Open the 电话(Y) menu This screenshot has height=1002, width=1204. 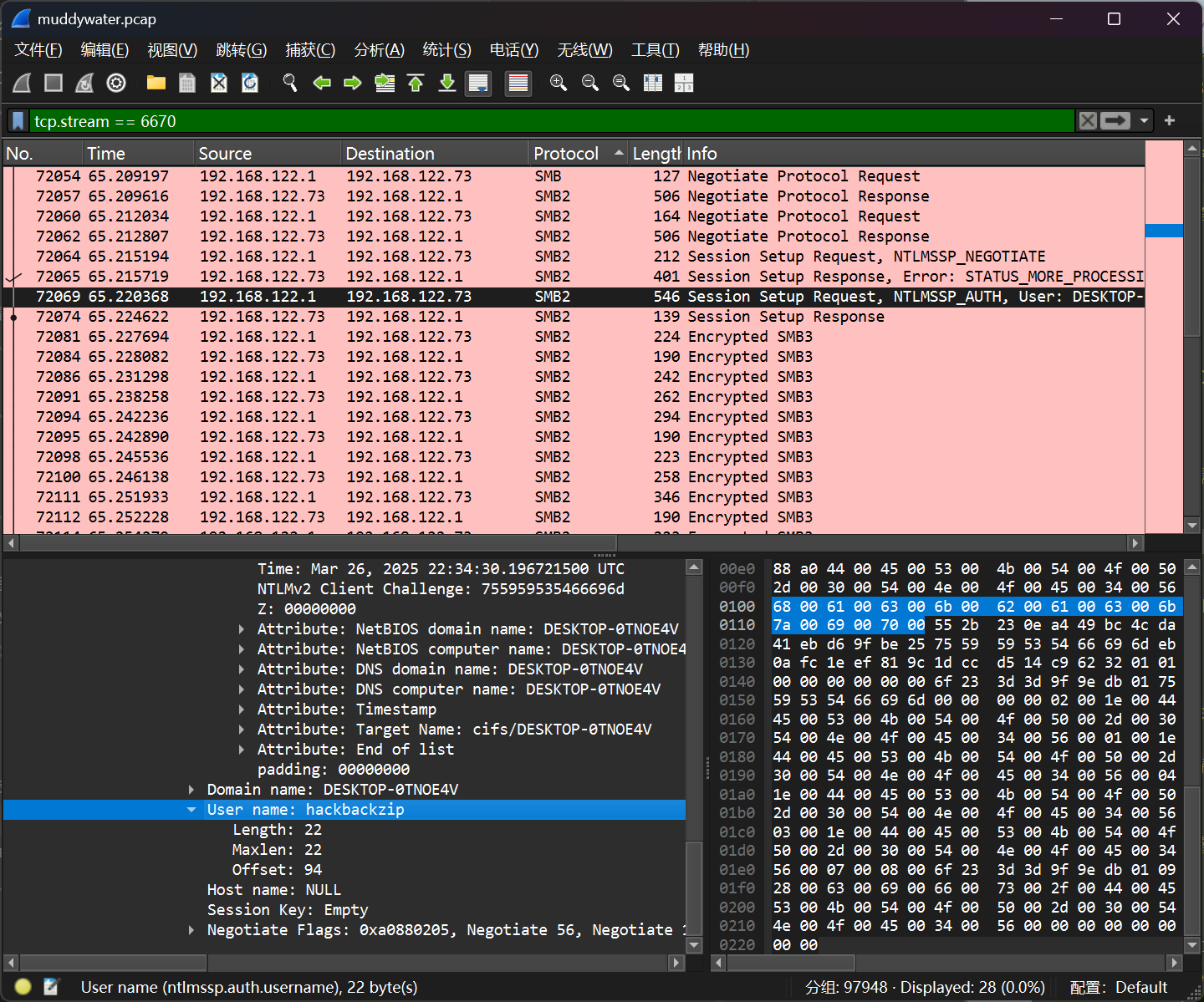pyautogui.click(x=514, y=50)
